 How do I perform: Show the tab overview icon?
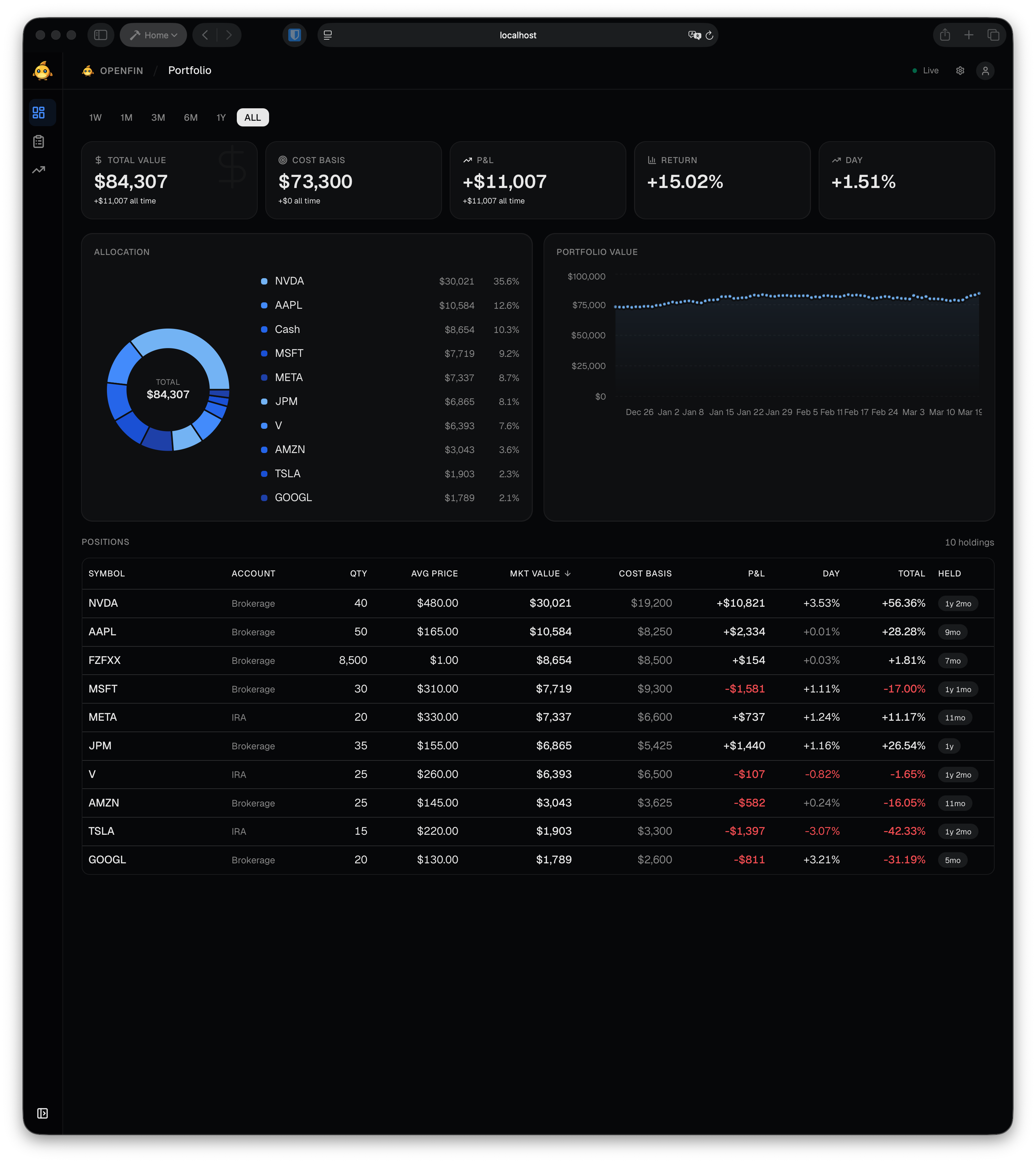coord(993,35)
